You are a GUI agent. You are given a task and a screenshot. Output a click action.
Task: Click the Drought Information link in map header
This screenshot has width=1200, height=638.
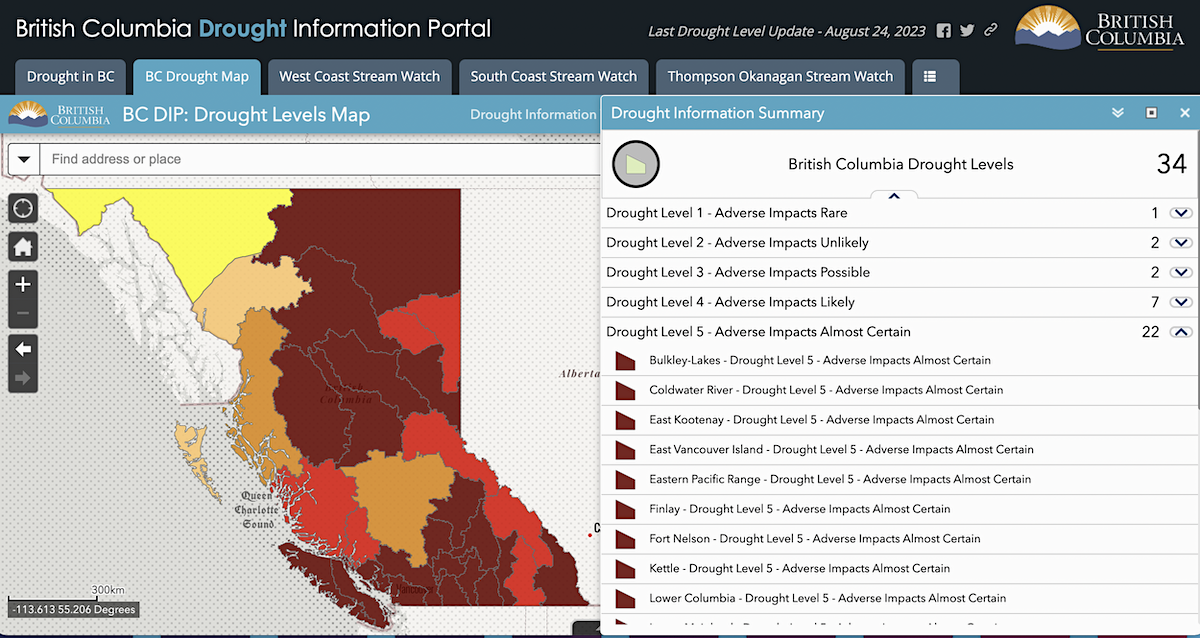click(x=533, y=114)
